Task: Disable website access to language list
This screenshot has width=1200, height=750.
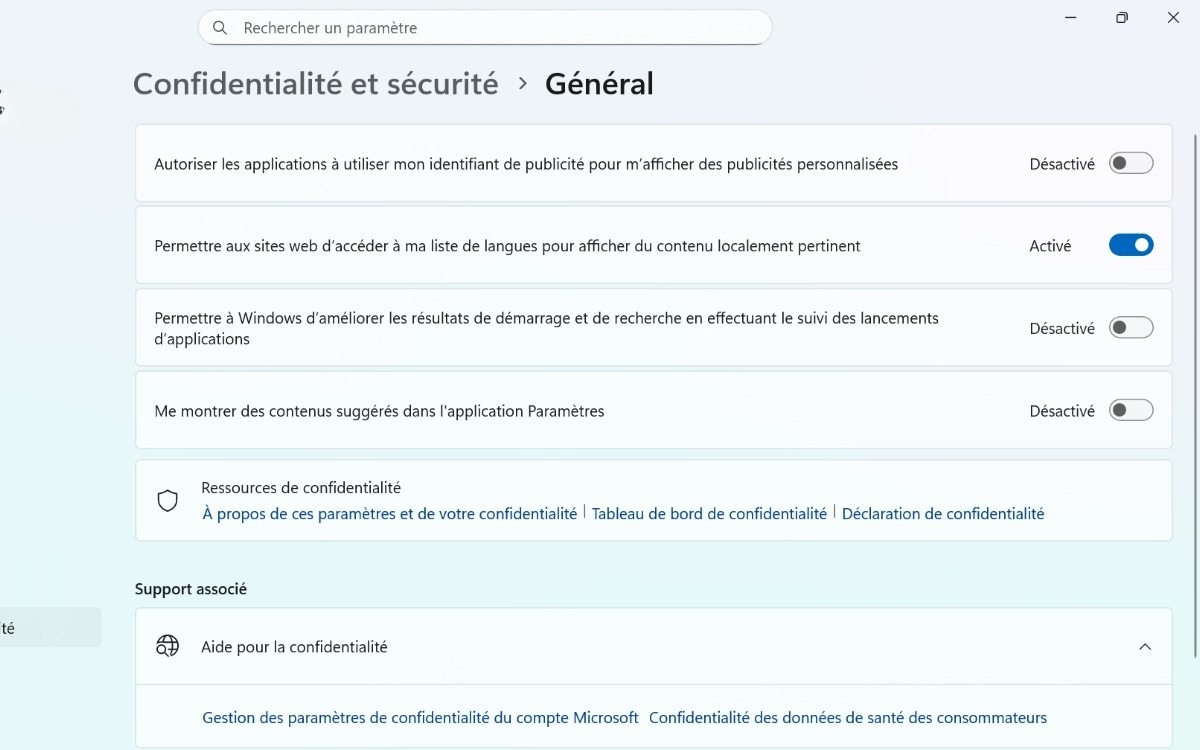Action: pyautogui.click(x=1131, y=245)
